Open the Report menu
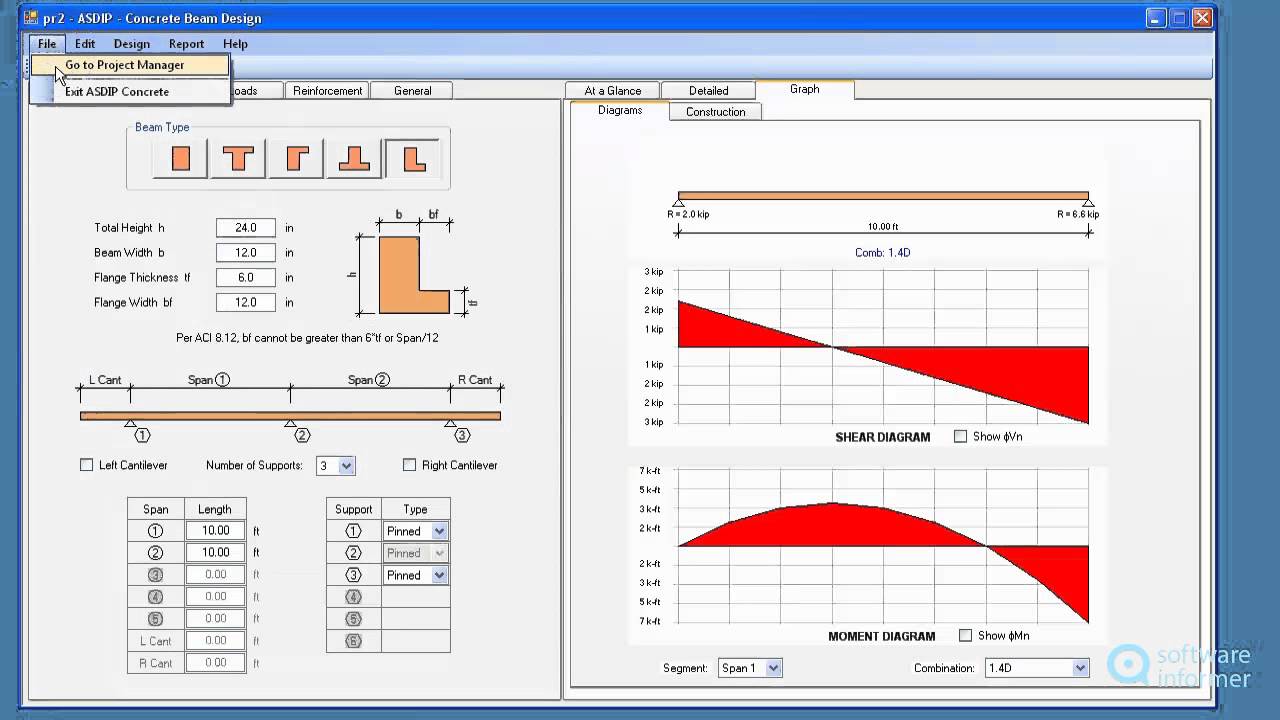 click(x=186, y=44)
